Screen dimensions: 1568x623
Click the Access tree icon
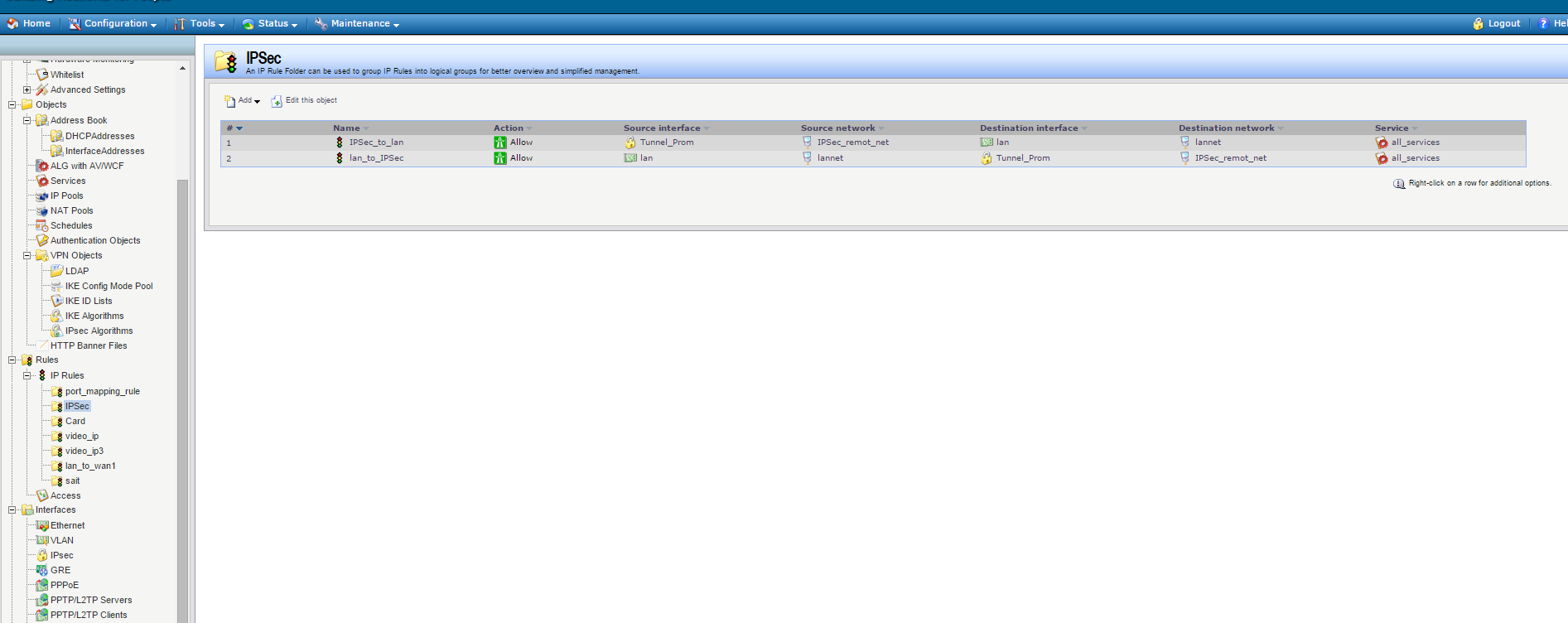click(x=42, y=495)
